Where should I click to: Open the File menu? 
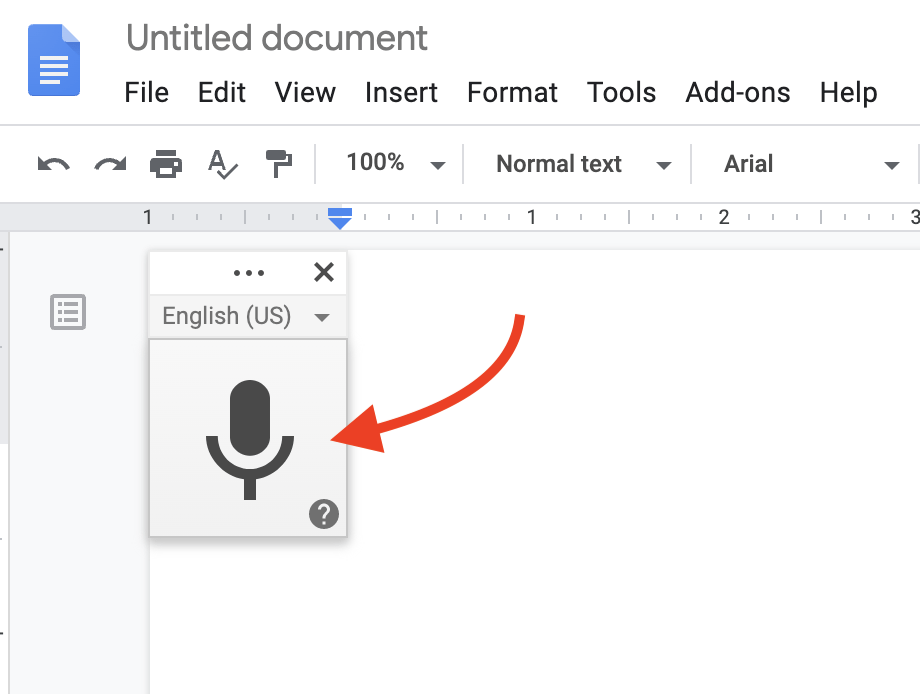click(146, 93)
